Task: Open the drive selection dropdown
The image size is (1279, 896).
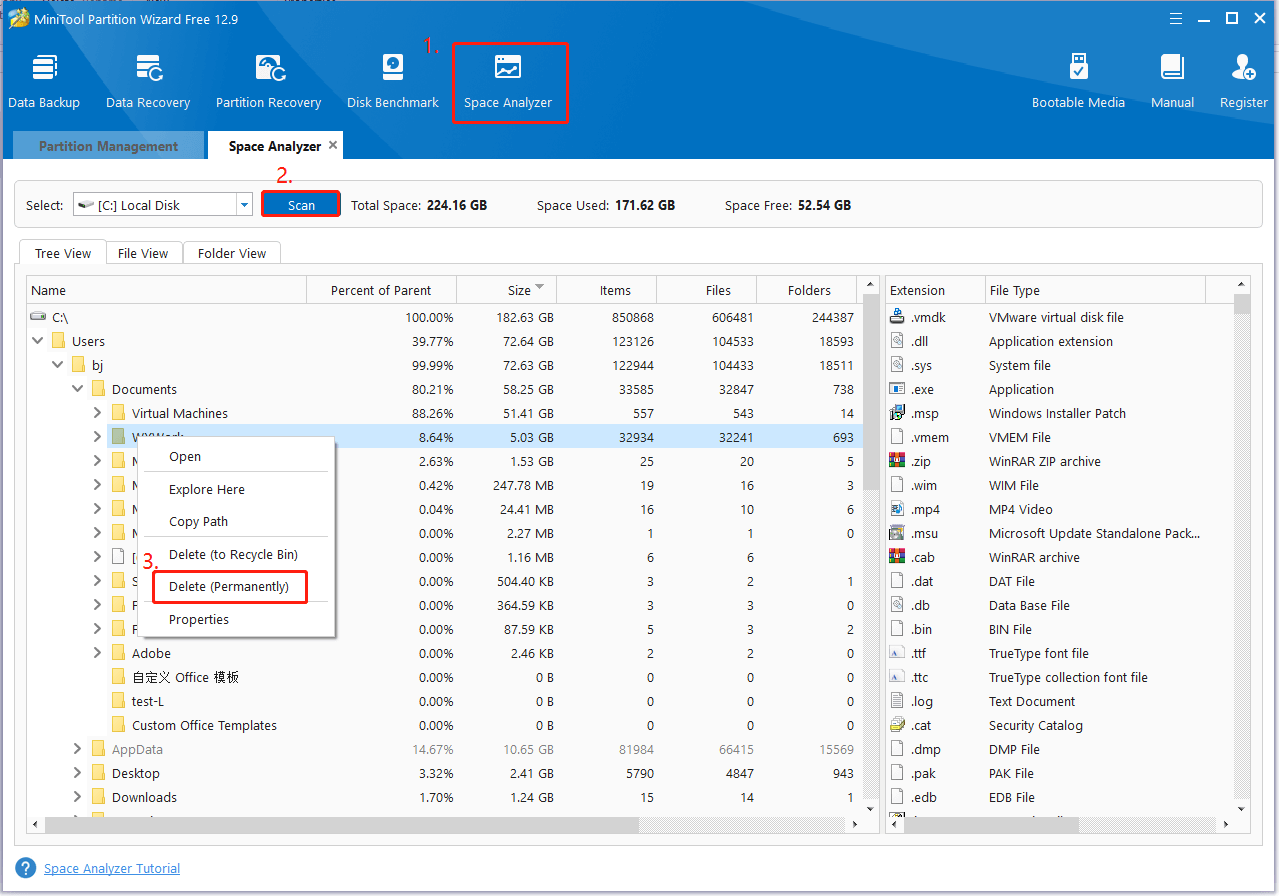Action: pos(244,205)
